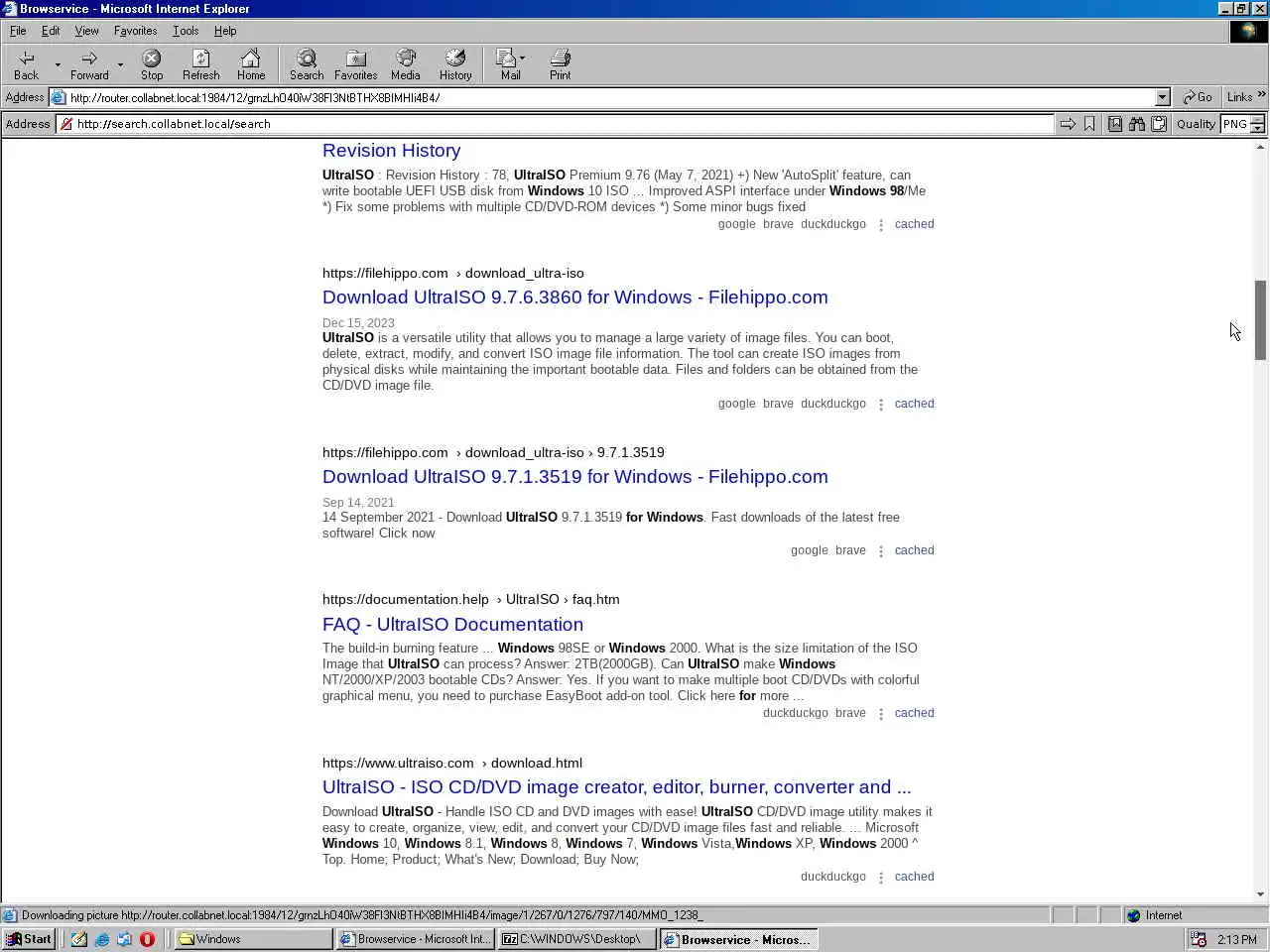Click the scrollbar up arrow
The height and width of the screenshot is (952, 1270).
(x=1260, y=147)
